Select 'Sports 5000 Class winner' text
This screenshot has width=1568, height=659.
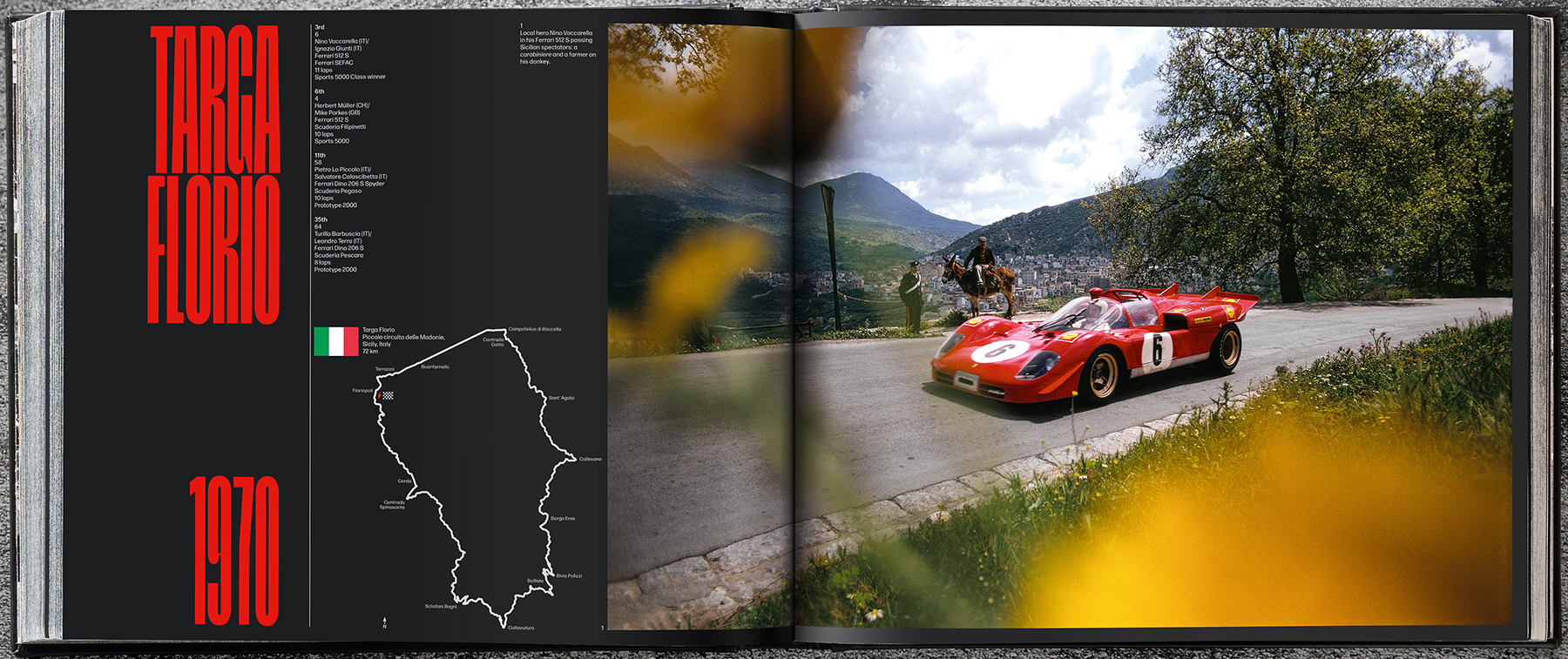350,77
